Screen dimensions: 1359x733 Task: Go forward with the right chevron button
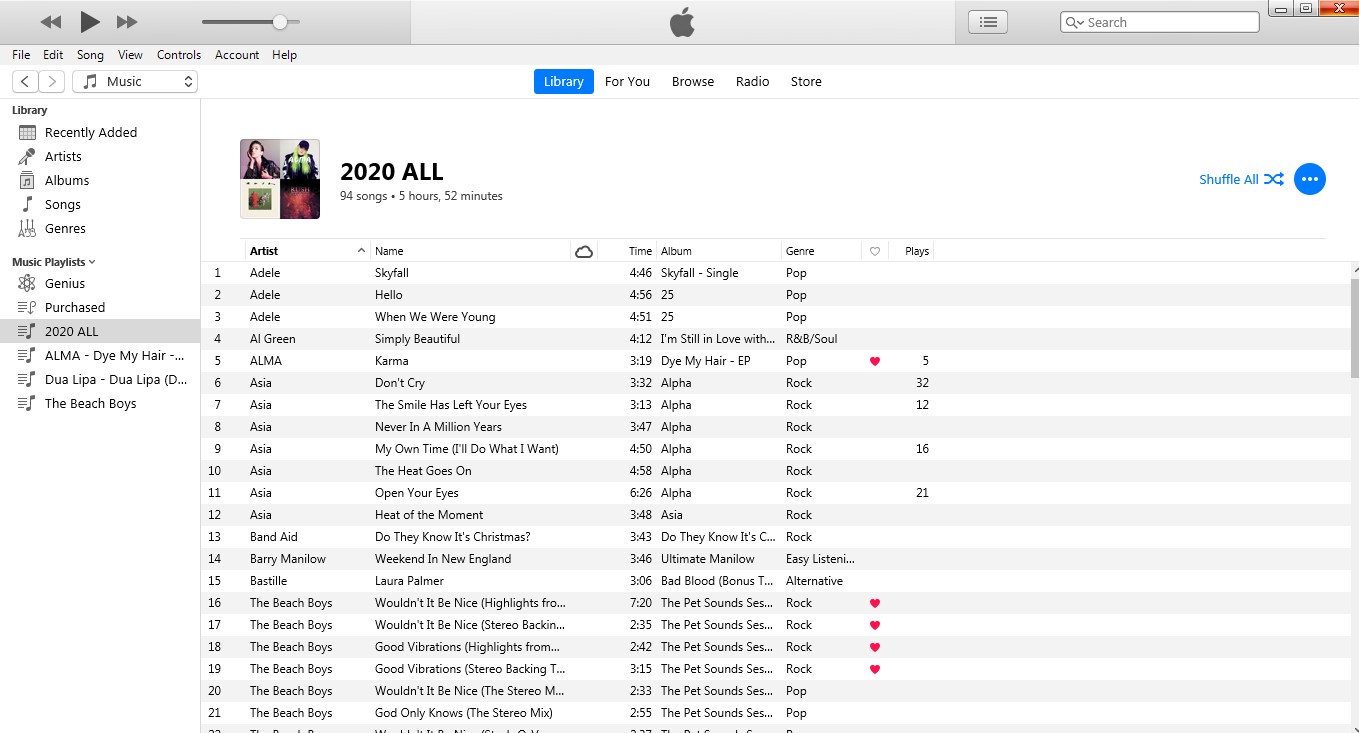click(x=52, y=82)
